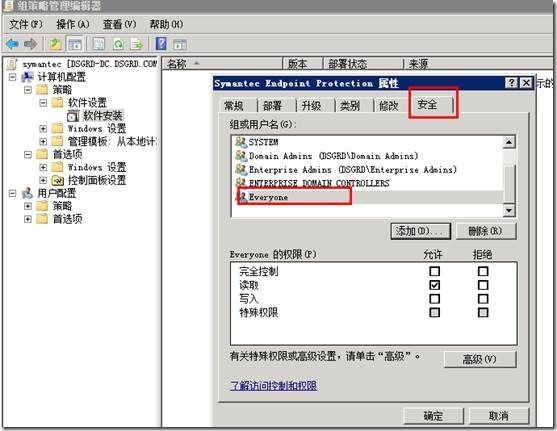This screenshot has height=431, width=557.
Task: Collapse 首选项 under 计算机配置
Action: pos(28,155)
